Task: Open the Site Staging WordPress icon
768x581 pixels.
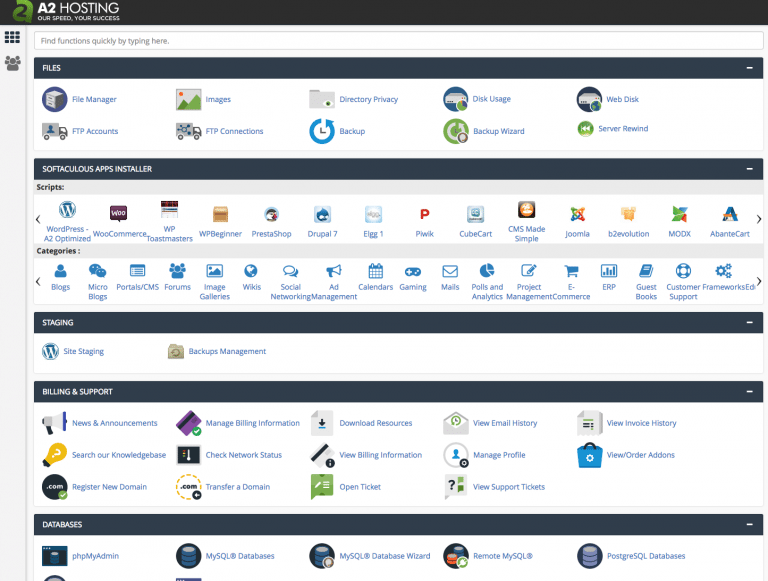Action: click(50, 351)
